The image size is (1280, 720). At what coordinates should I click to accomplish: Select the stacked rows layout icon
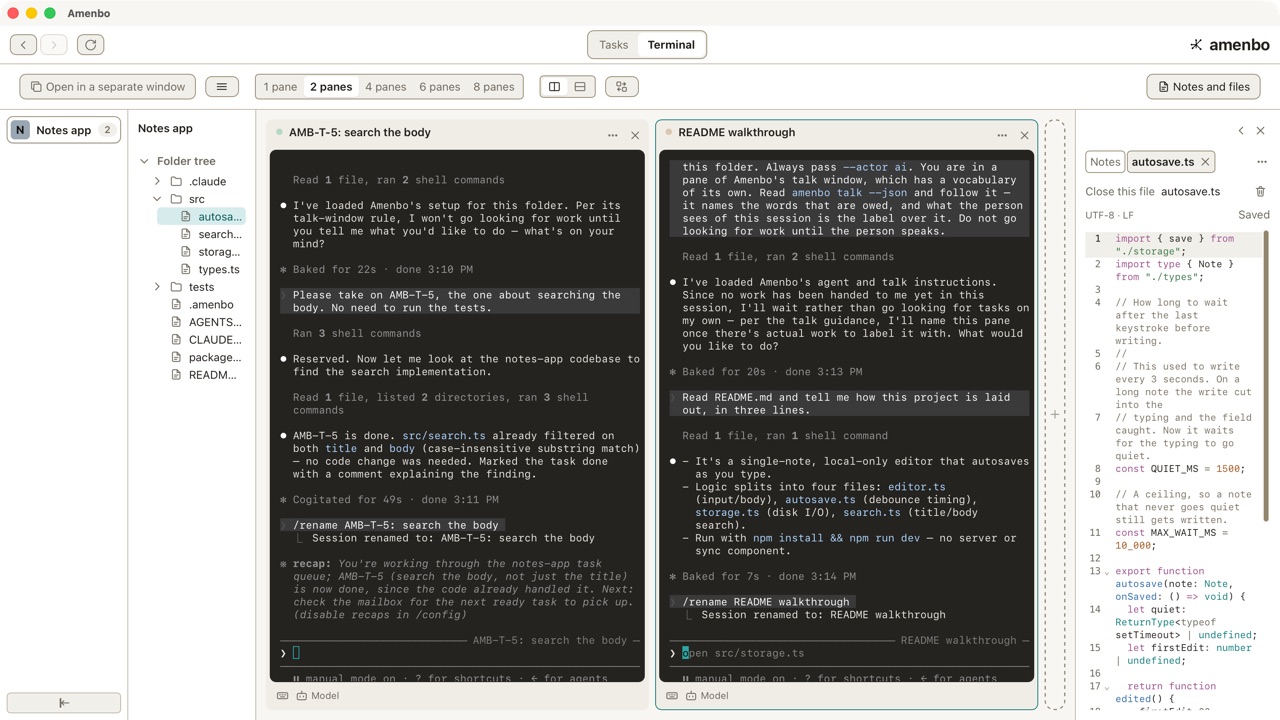click(580, 87)
